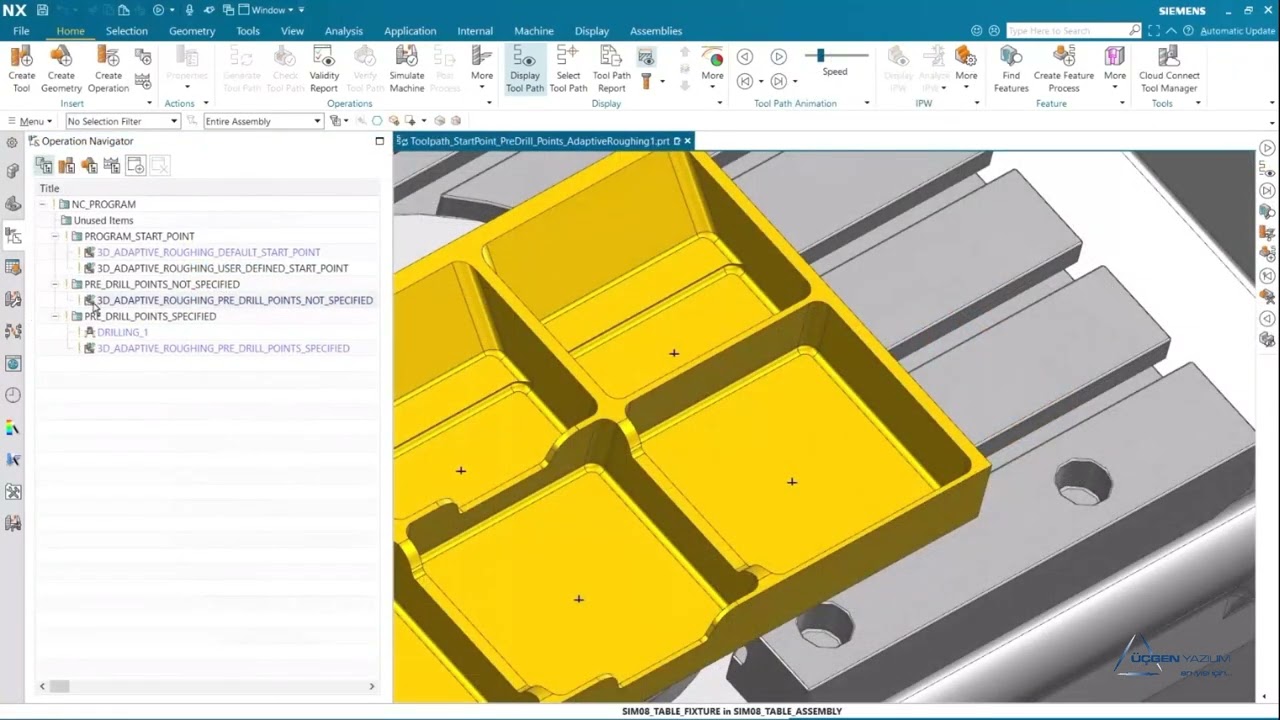This screenshot has height=720, width=1280.
Task: Switch to the Analysis ribbon tab
Action: click(344, 31)
